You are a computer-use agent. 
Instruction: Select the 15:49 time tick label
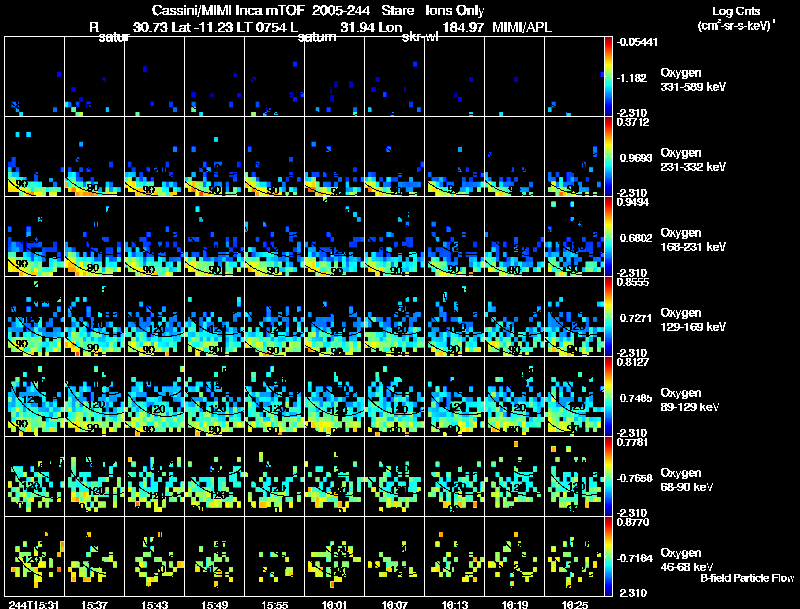[214, 604]
